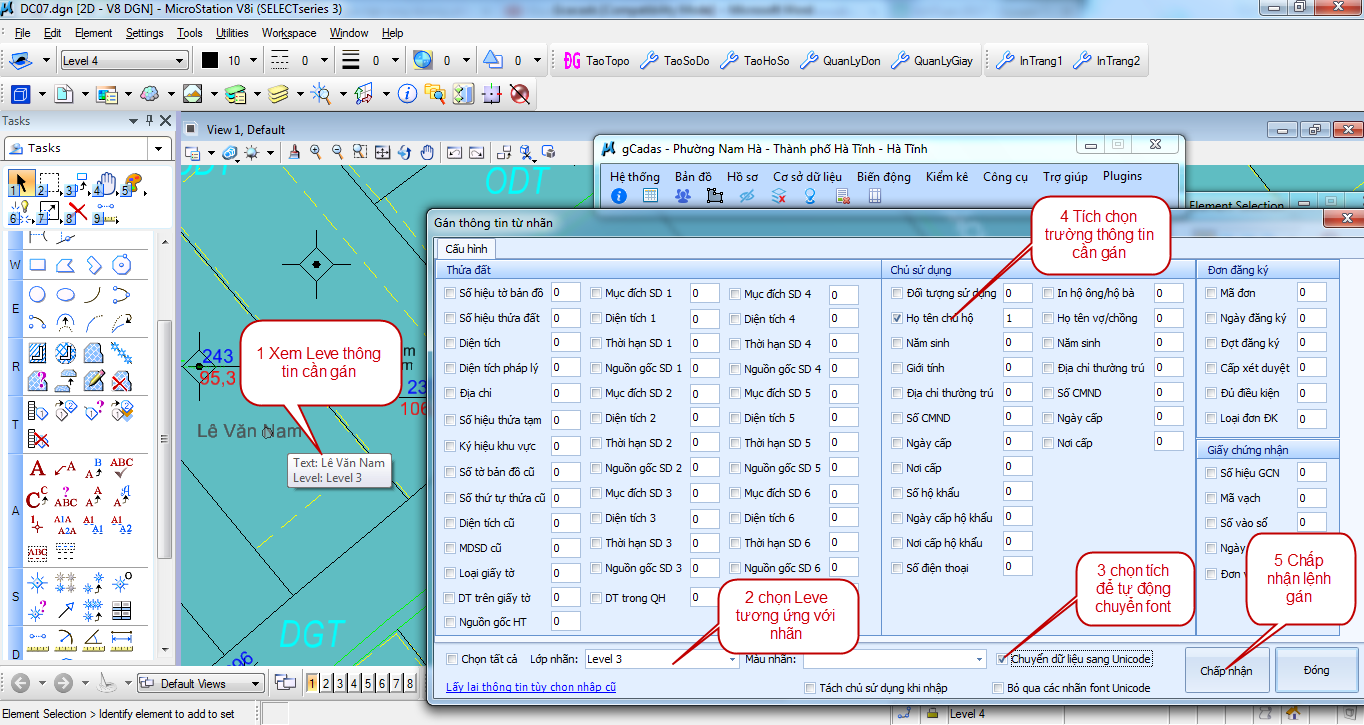The height and width of the screenshot is (725, 1364).
Task: Open the Utilities menu
Action: click(232, 33)
